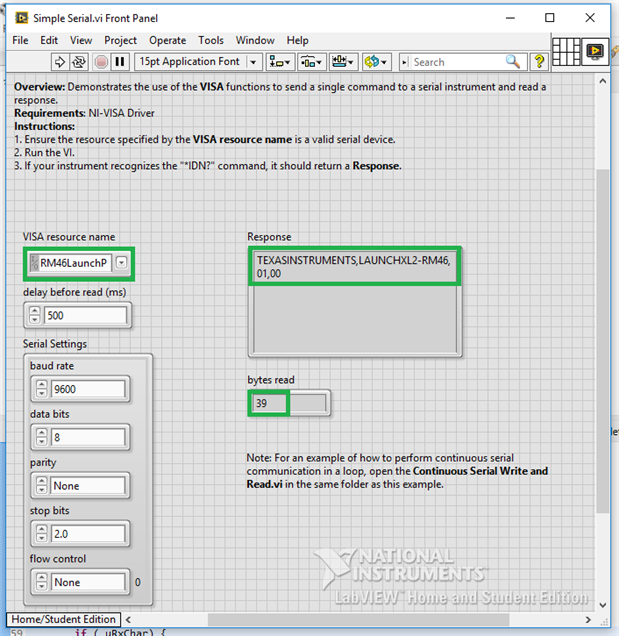Screen dimensions: 619x636
Task: Click the baud rate stepper arrows
Action: [x=41, y=389]
